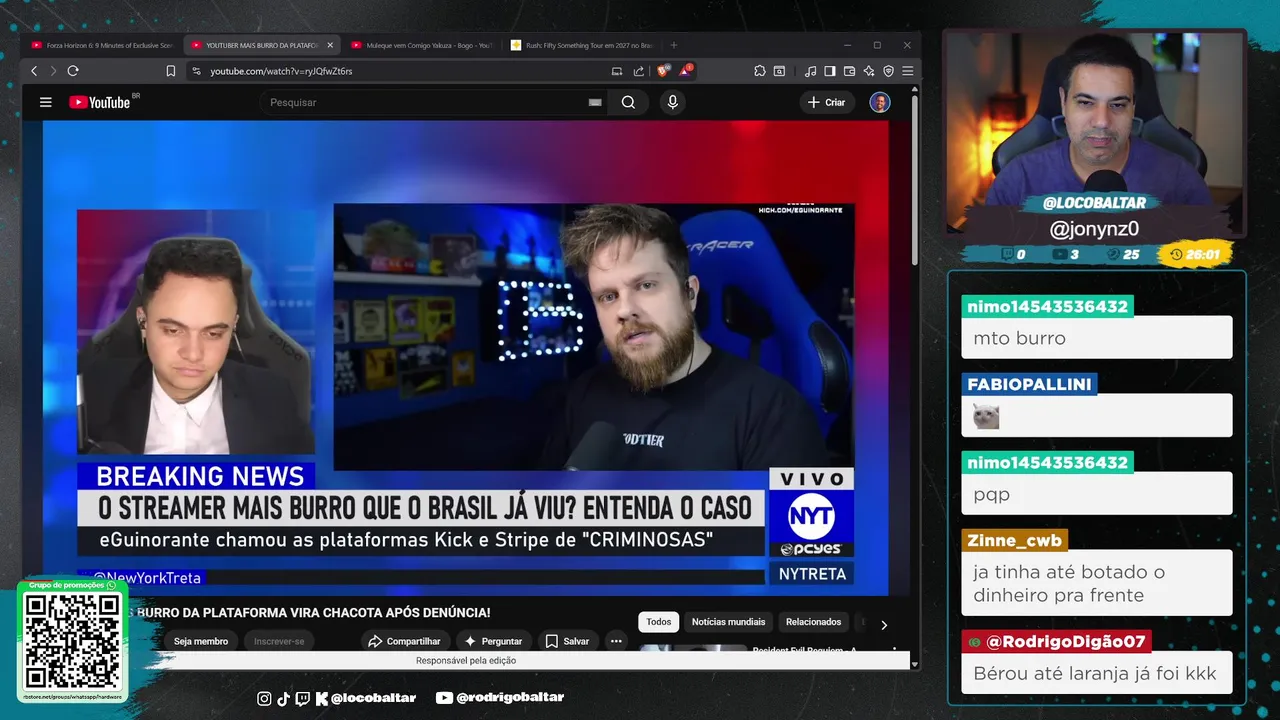
Task: Select the Notícias mundiais chip
Action: pyautogui.click(x=729, y=622)
